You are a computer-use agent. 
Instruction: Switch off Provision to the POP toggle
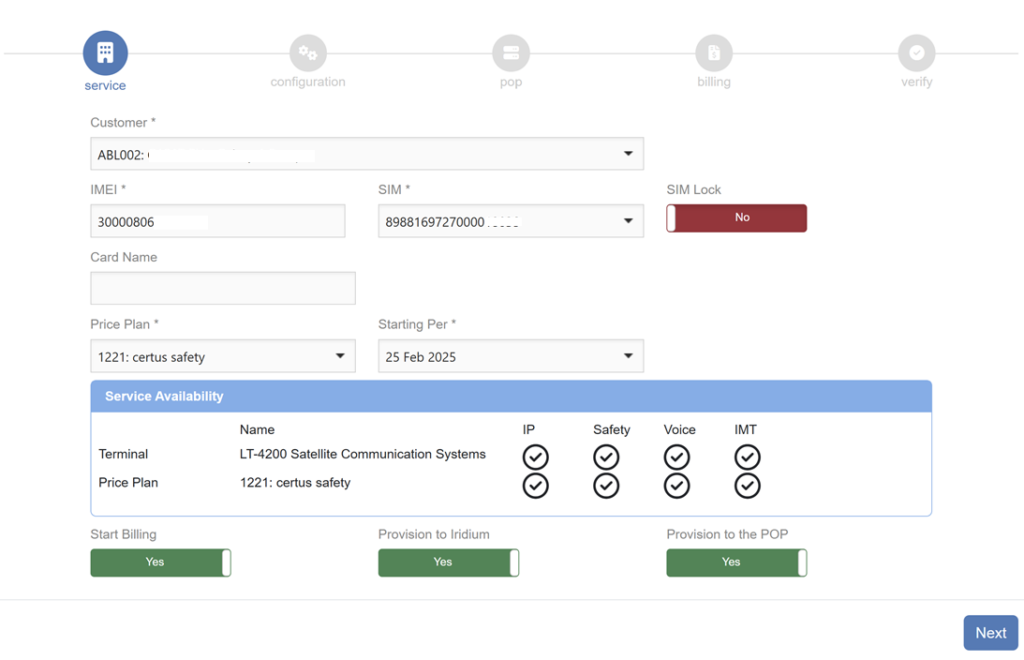click(737, 563)
